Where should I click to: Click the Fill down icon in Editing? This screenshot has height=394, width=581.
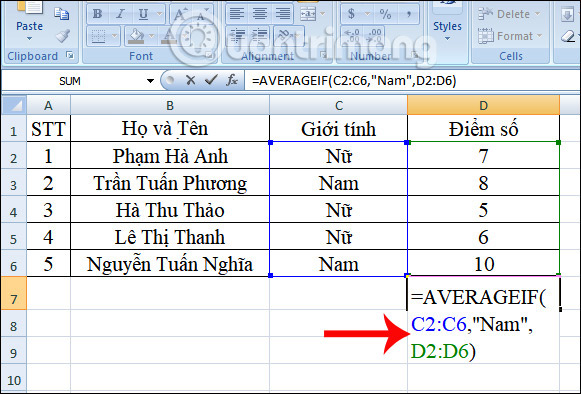click(567, 14)
